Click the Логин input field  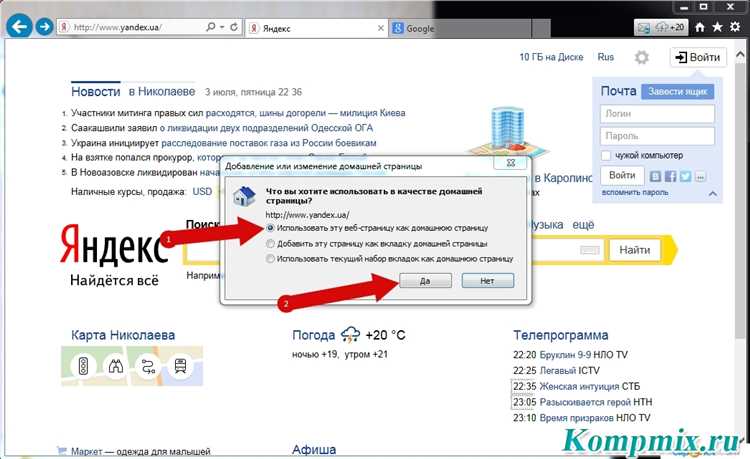(x=657, y=114)
